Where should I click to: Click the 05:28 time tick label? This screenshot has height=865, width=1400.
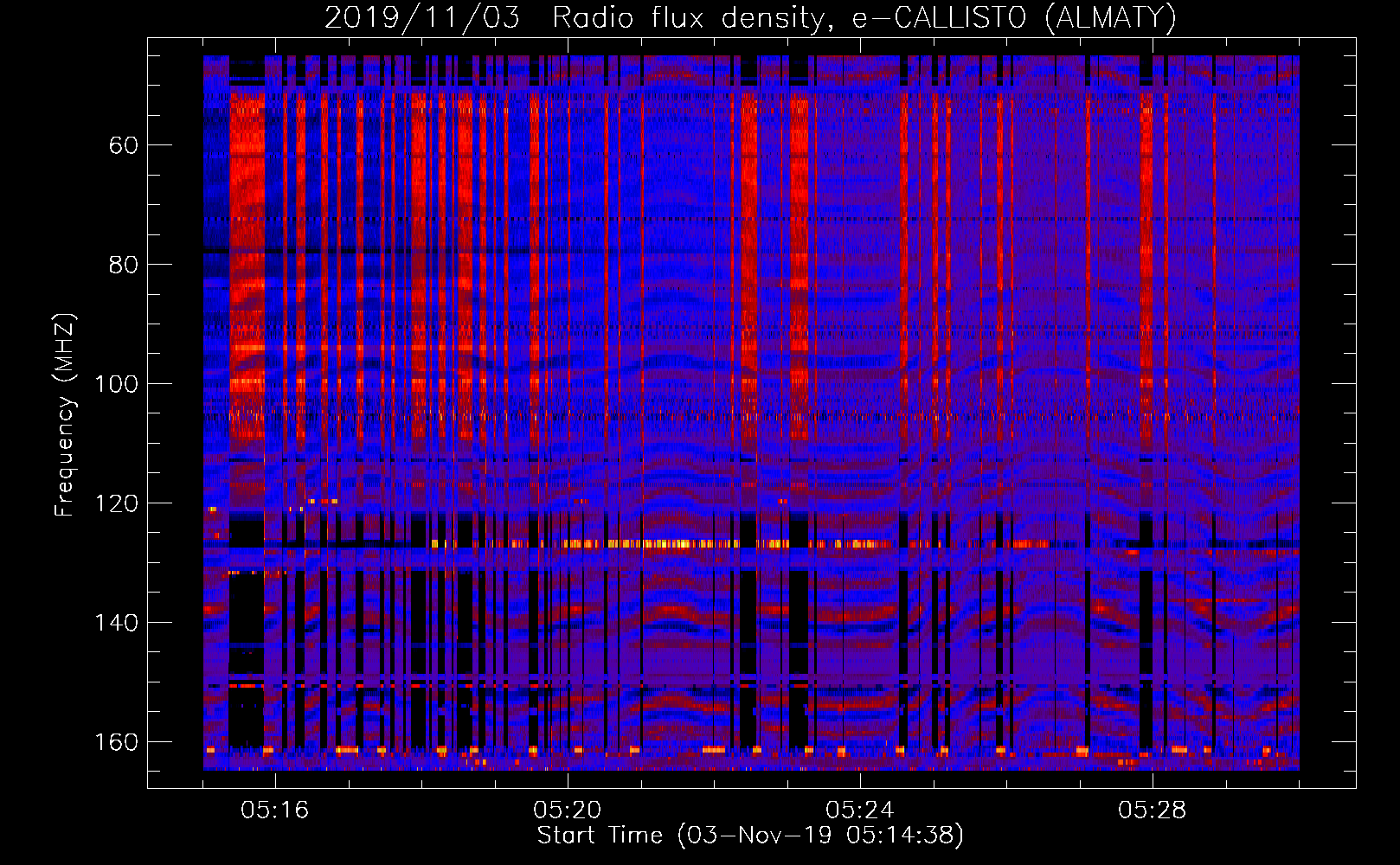point(1152,811)
